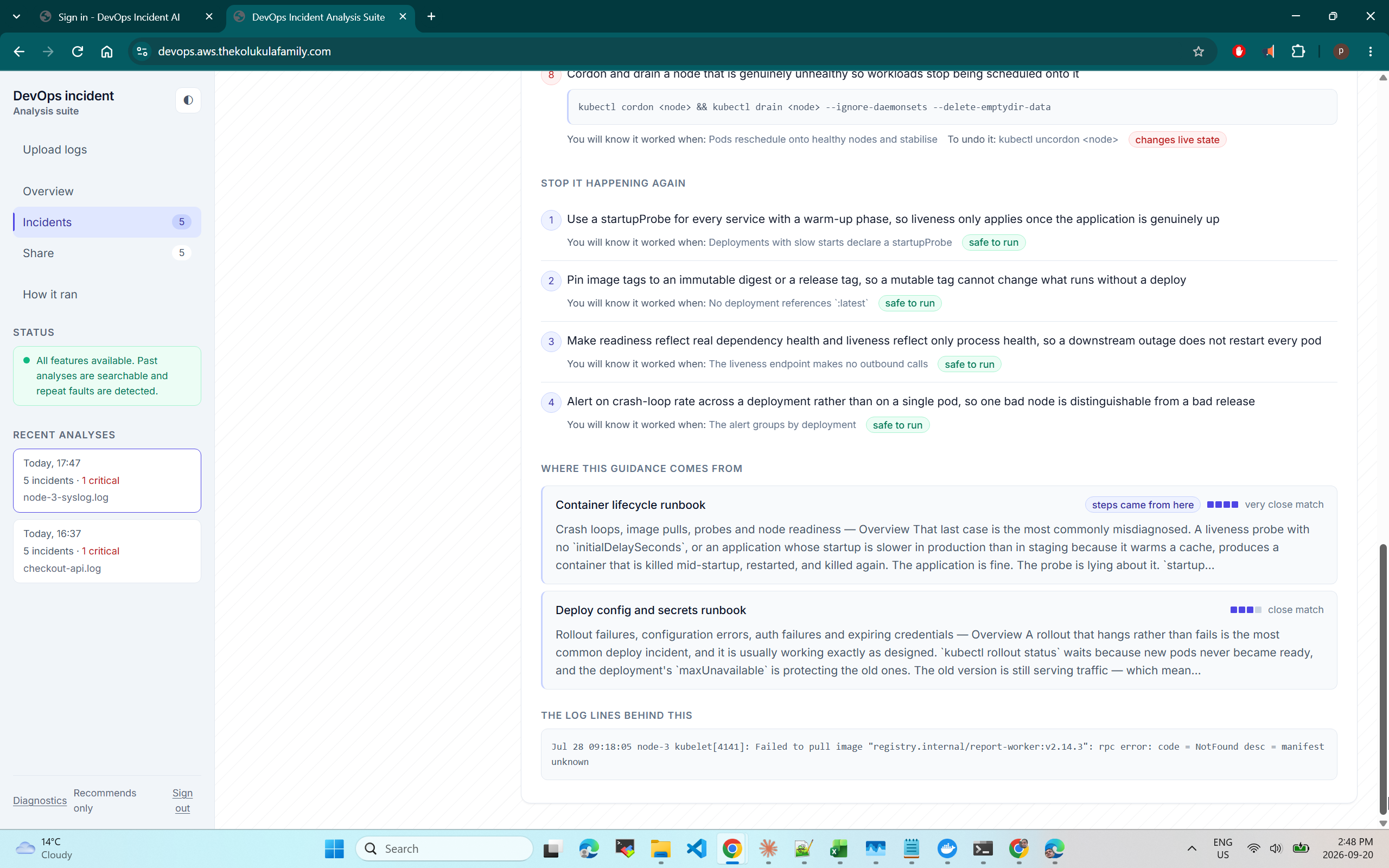Click the changes live state badge

click(1177, 139)
